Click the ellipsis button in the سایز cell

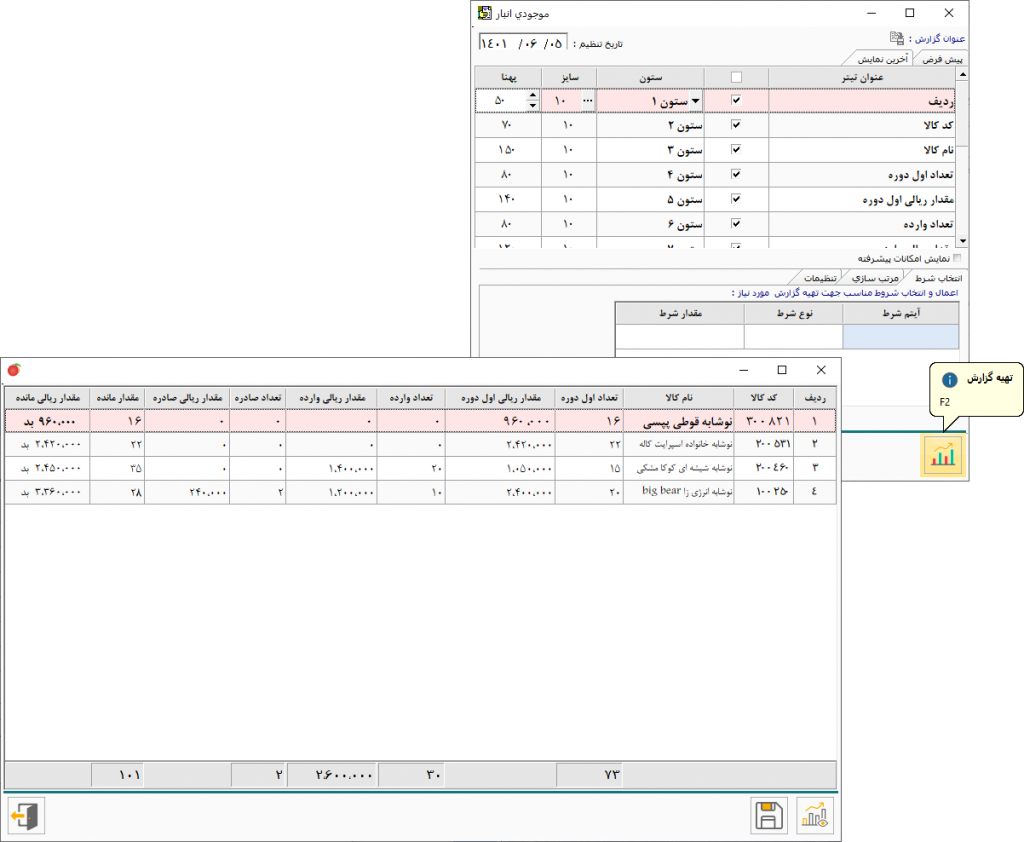[586, 101]
